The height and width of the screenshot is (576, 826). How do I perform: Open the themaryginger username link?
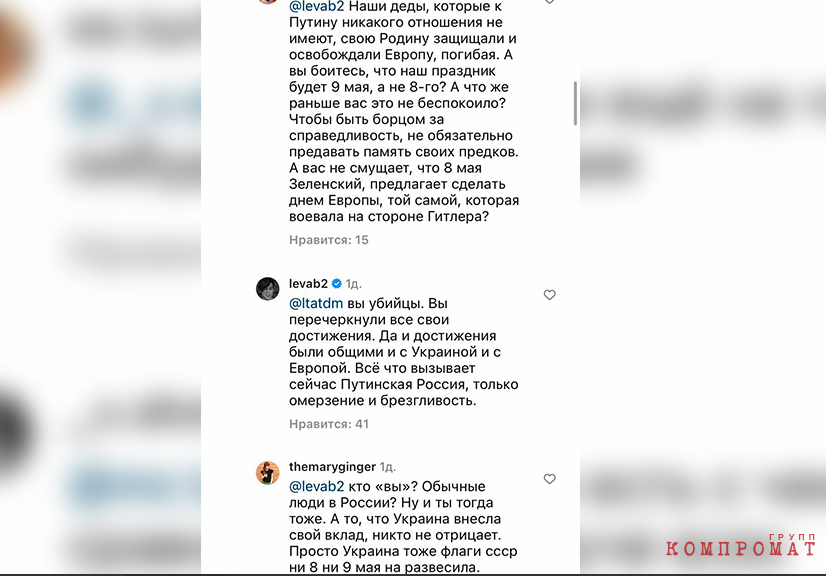pos(332,467)
